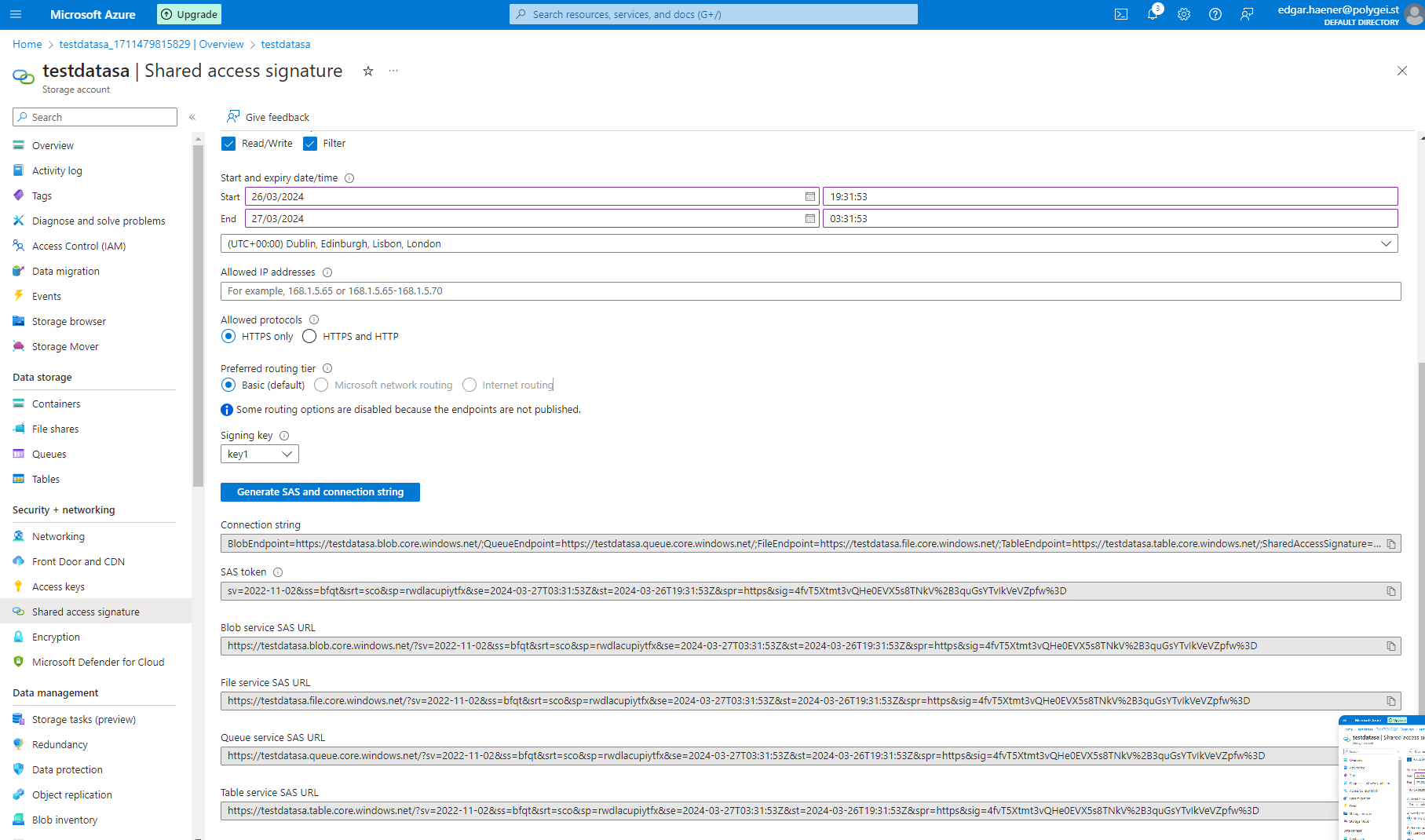Open Networking under Security + networking
This screenshot has height=840, width=1425.
(x=58, y=536)
